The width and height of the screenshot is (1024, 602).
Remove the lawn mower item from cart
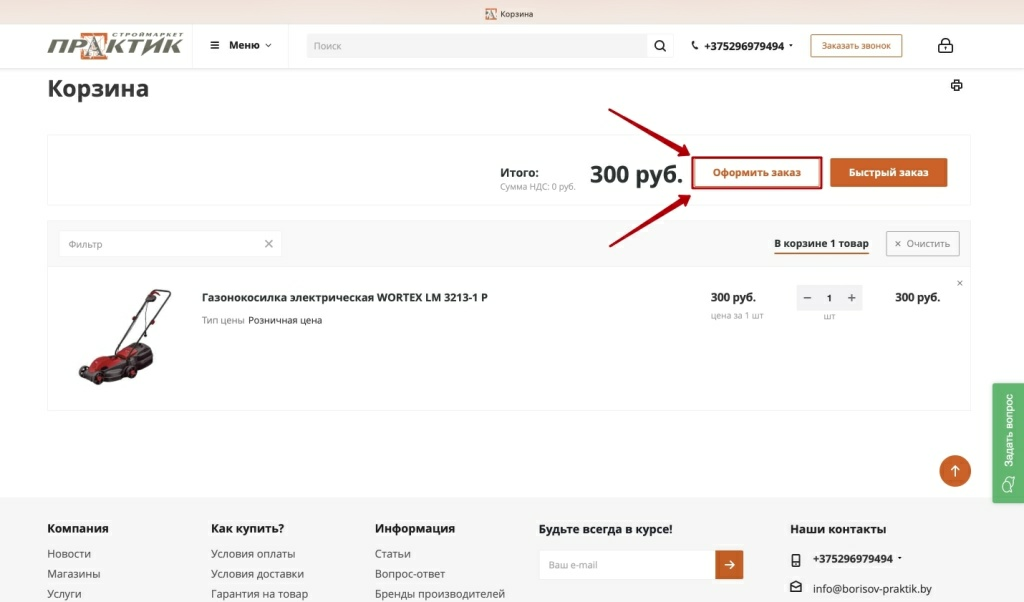960,283
